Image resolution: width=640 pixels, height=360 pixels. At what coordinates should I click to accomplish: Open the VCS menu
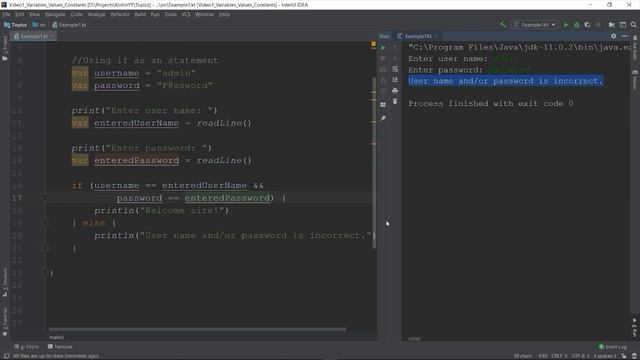click(x=186, y=14)
